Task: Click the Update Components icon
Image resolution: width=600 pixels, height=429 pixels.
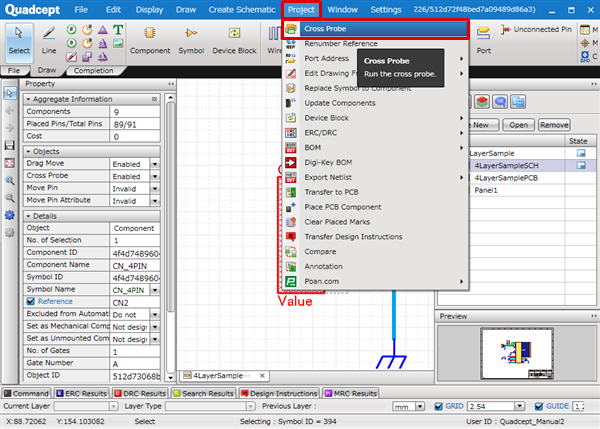Action: tap(291, 103)
